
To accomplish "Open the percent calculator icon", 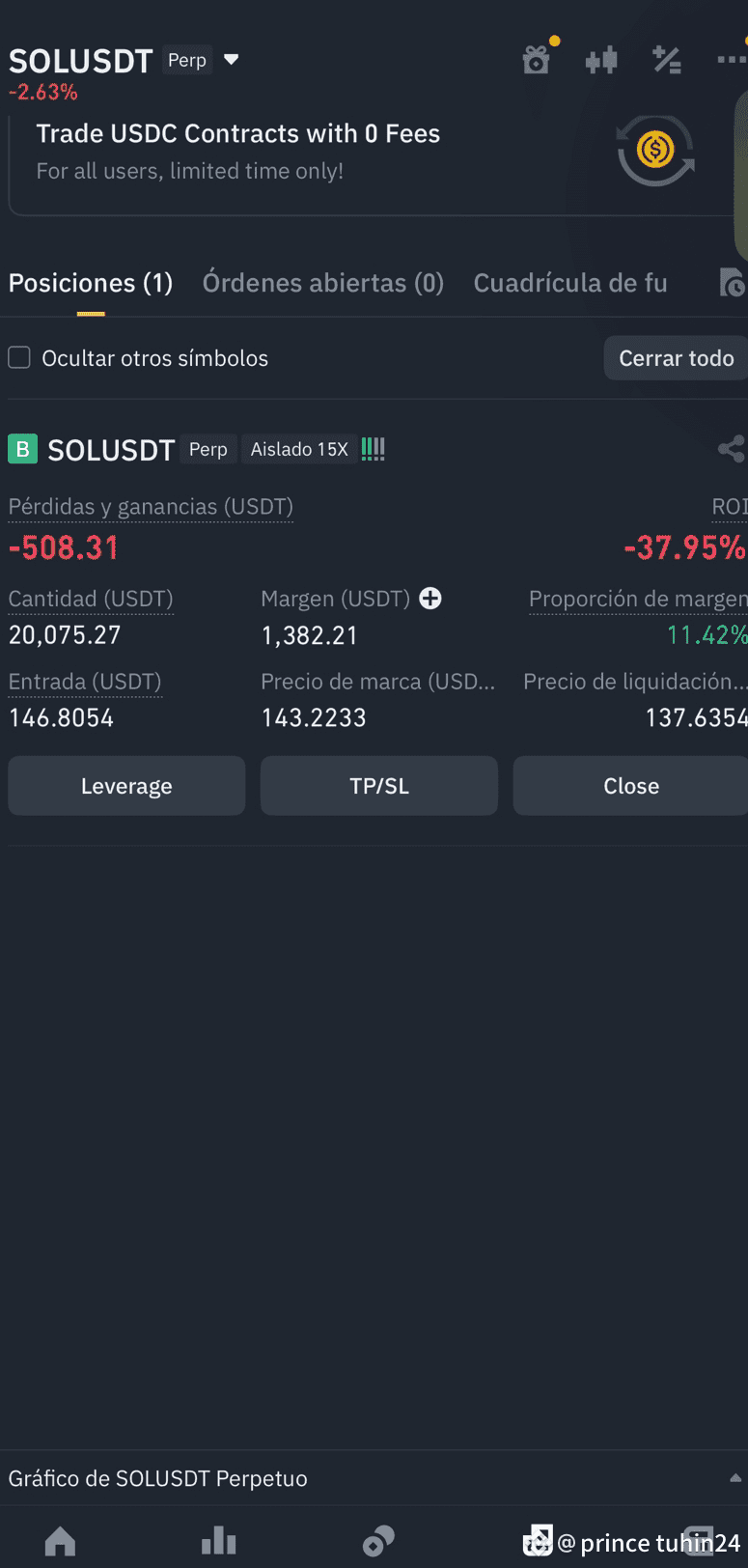I will pos(667,60).
